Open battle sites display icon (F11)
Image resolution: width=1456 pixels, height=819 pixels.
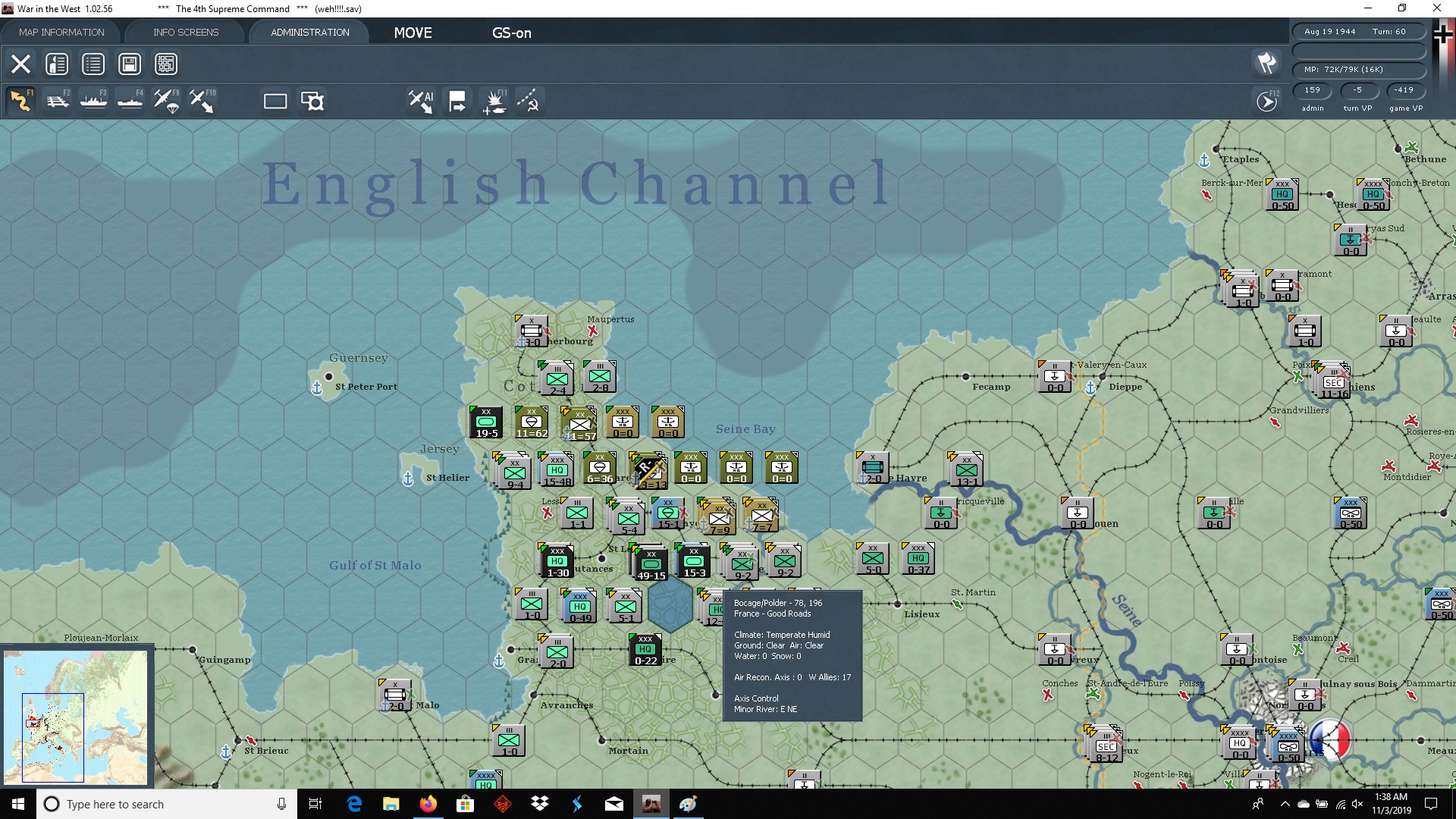tap(494, 101)
